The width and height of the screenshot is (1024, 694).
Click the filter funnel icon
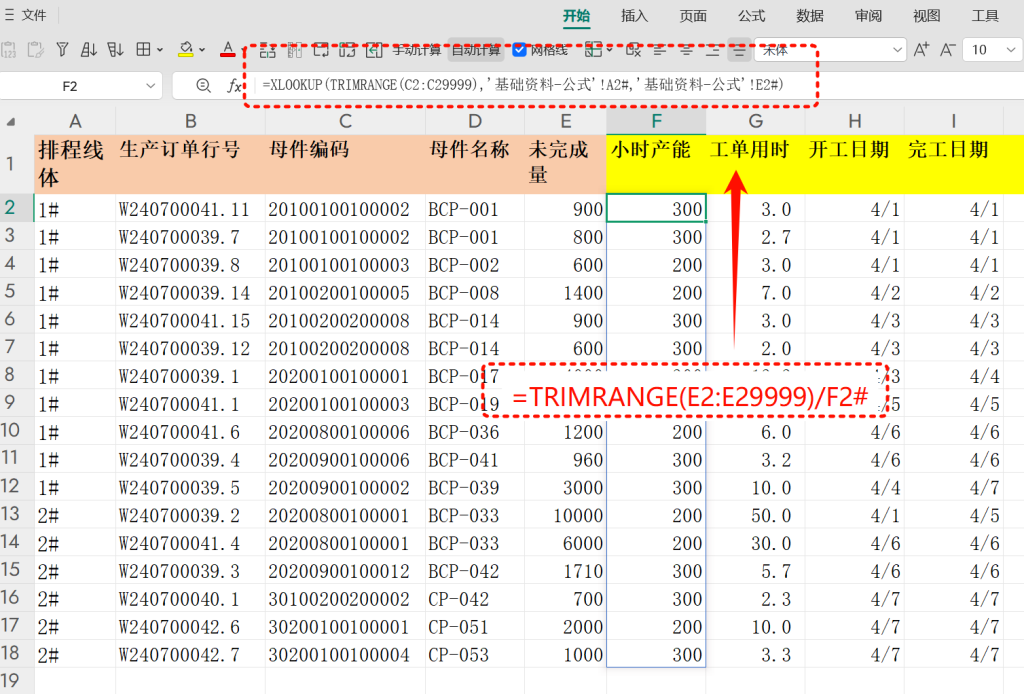[62, 50]
